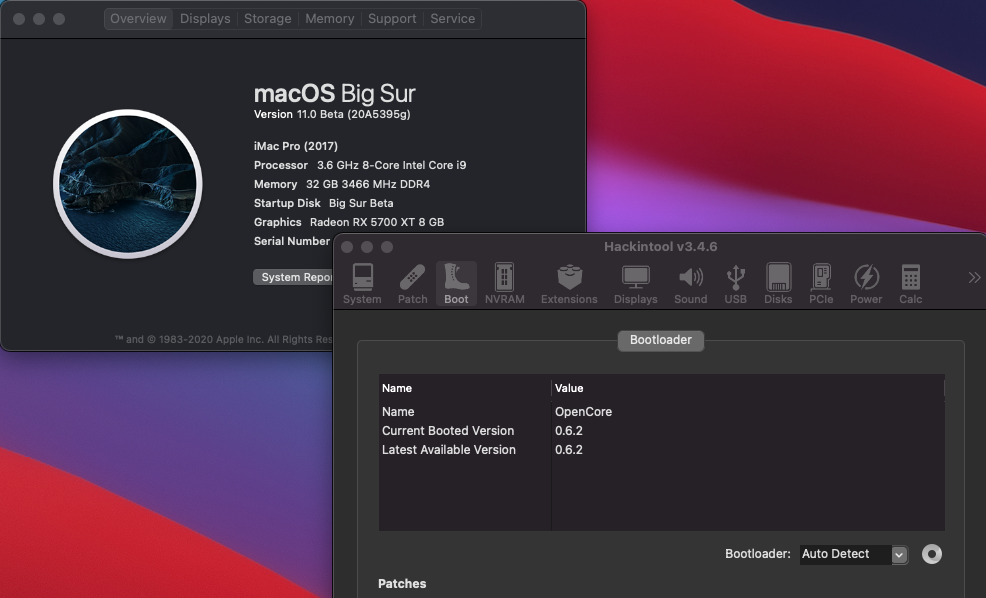This screenshot has height=598, width=986.
Task: Click the Hackintool v3.4.6 window title
Action: (660, 246)
